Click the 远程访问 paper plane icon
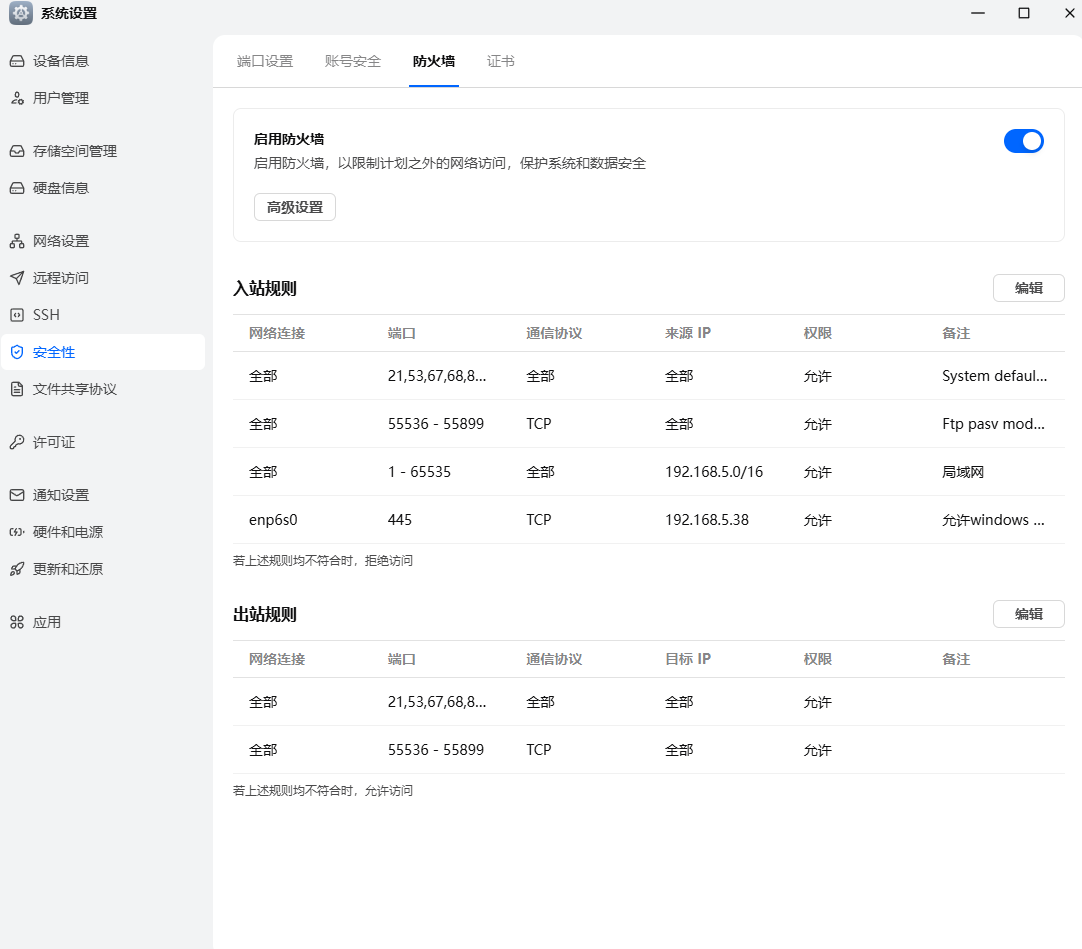Image resolution: width=1082 pixels, height=949 pixels. pos(17,278)
